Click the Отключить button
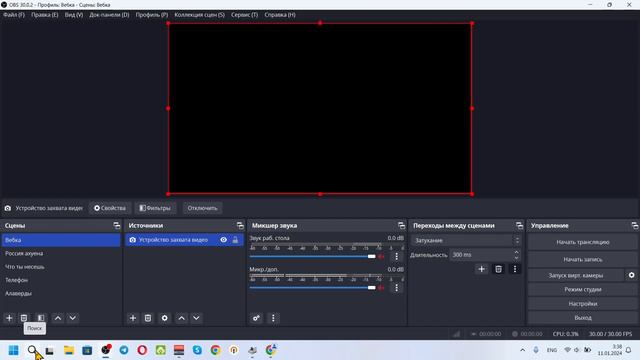Screen dimensions: 640x360 (202, 208)
